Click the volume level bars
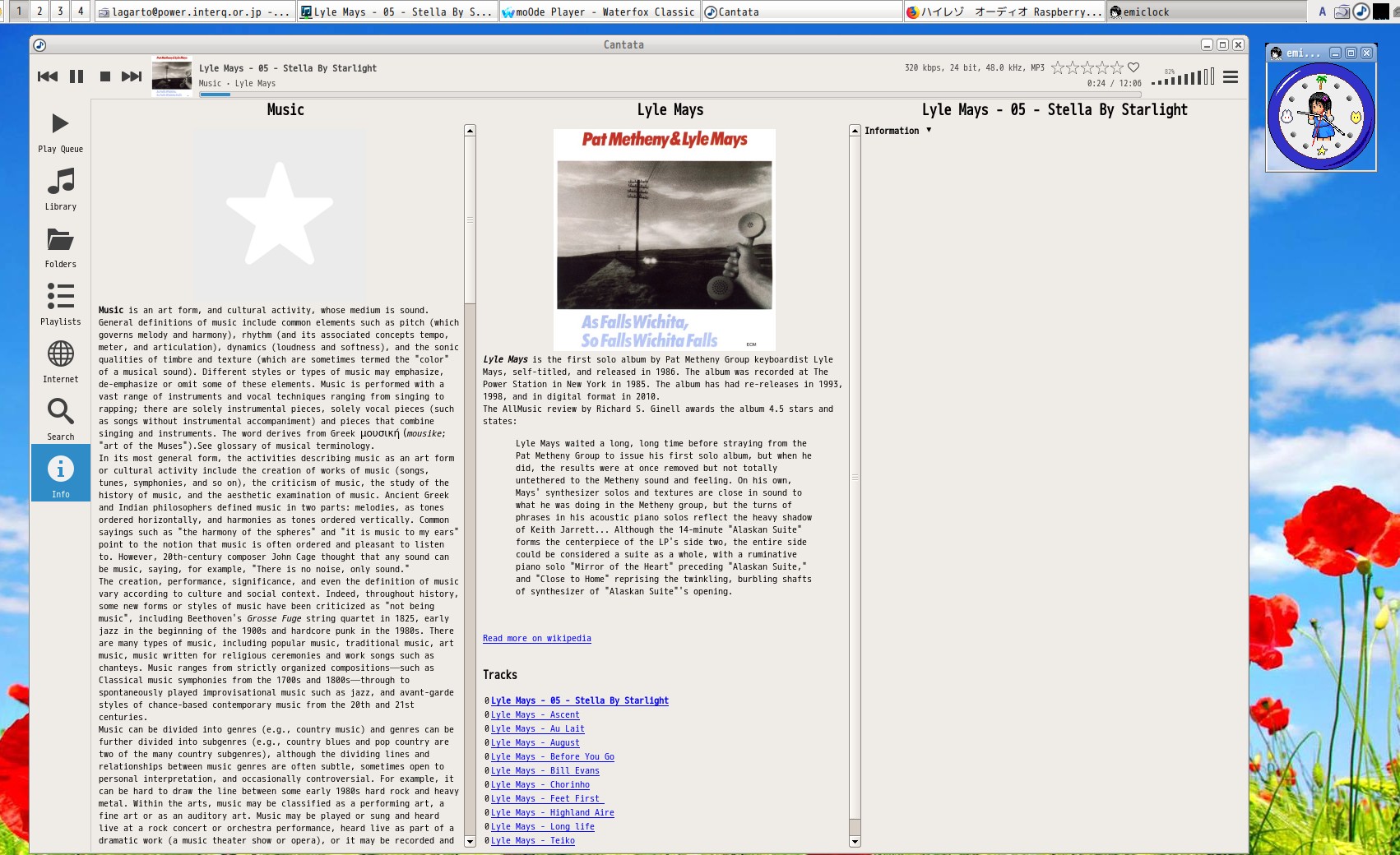Screen dimensions: 1400x855 pyautogui.click(x=1184, y=78)
